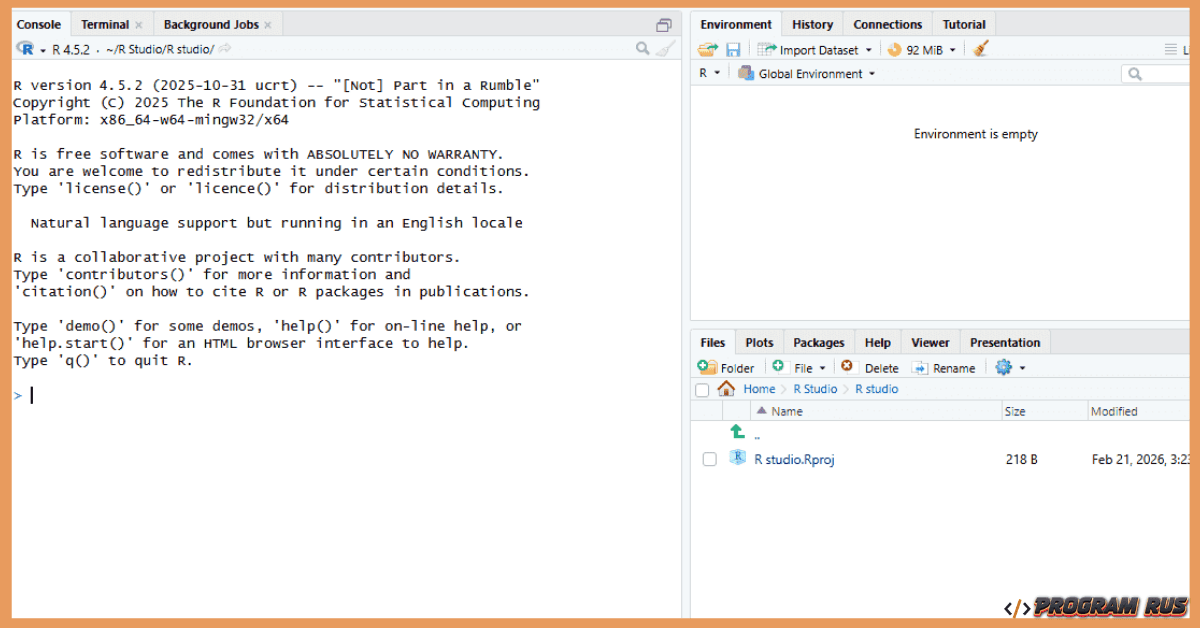The height and width of the screenshot is (628, 1200).
Task: Switch to the Terminal tab
Action: (x=105, y=25)
